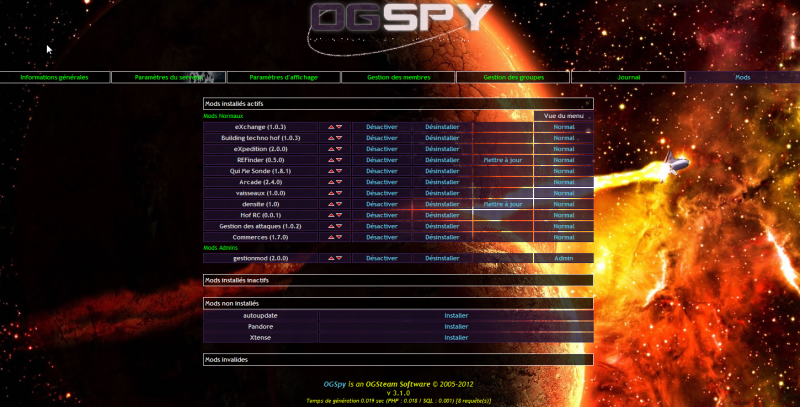Toggle menu view Normal for vaisseaux

pos(564,193)
